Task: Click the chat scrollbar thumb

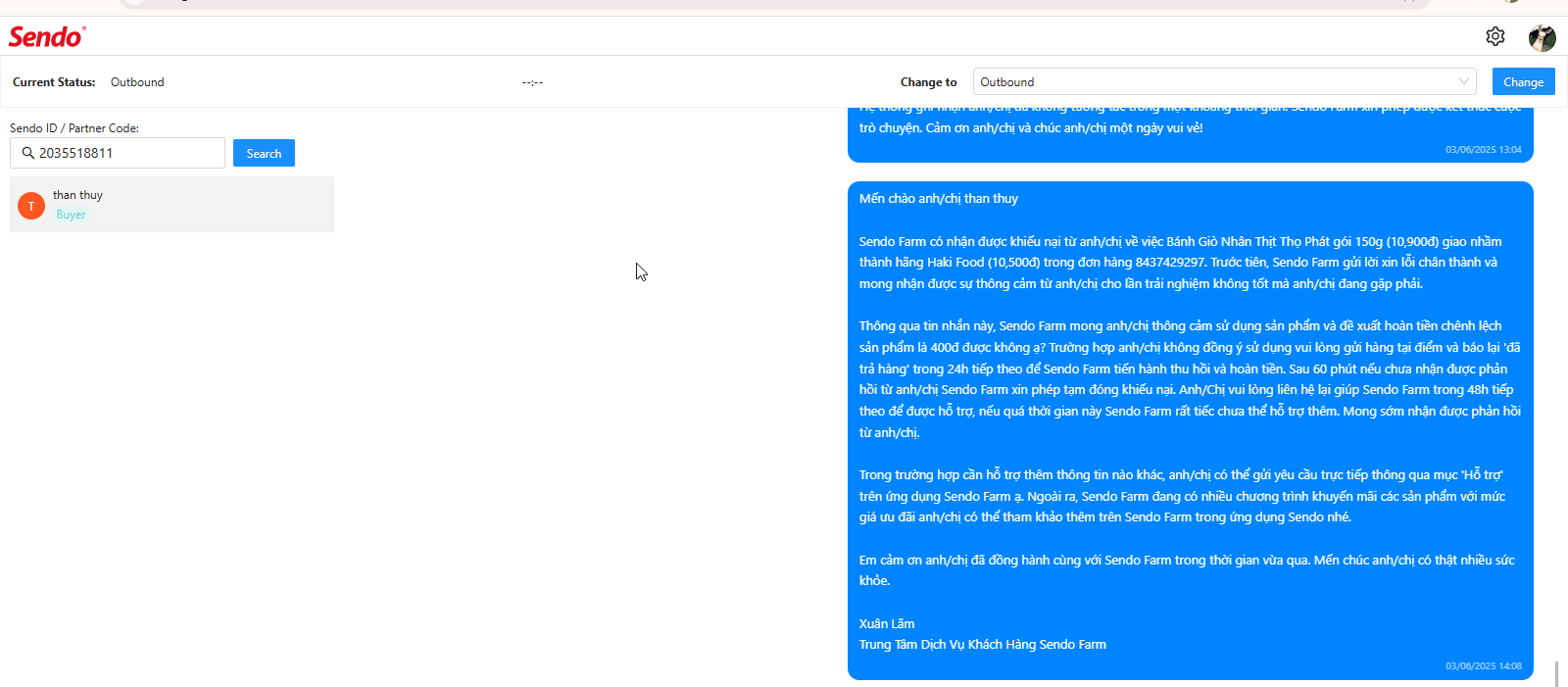Action: pos(1556,673)
